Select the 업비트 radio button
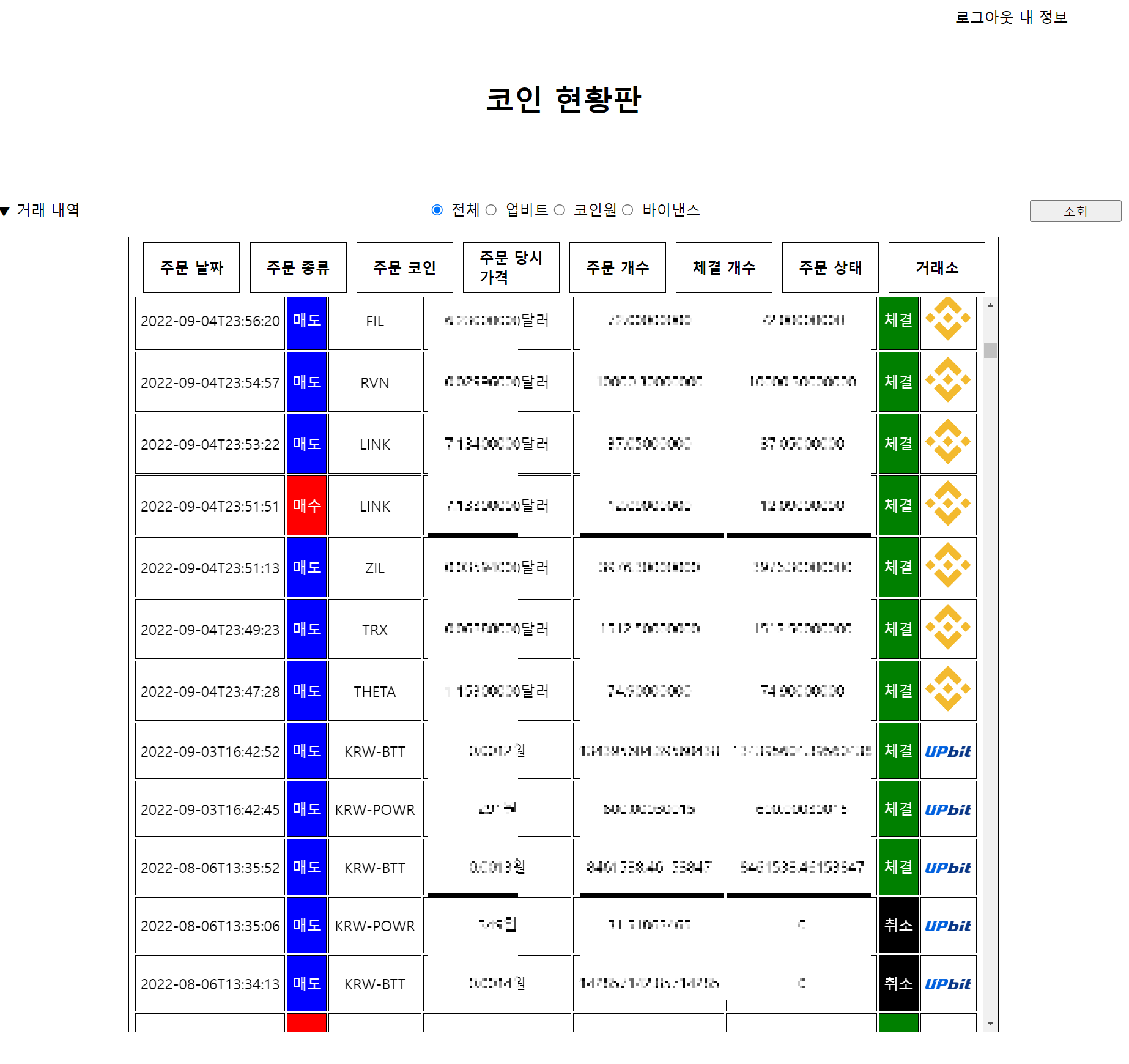Viewport: 1129px width, 1064px height. tap(490, 210)
